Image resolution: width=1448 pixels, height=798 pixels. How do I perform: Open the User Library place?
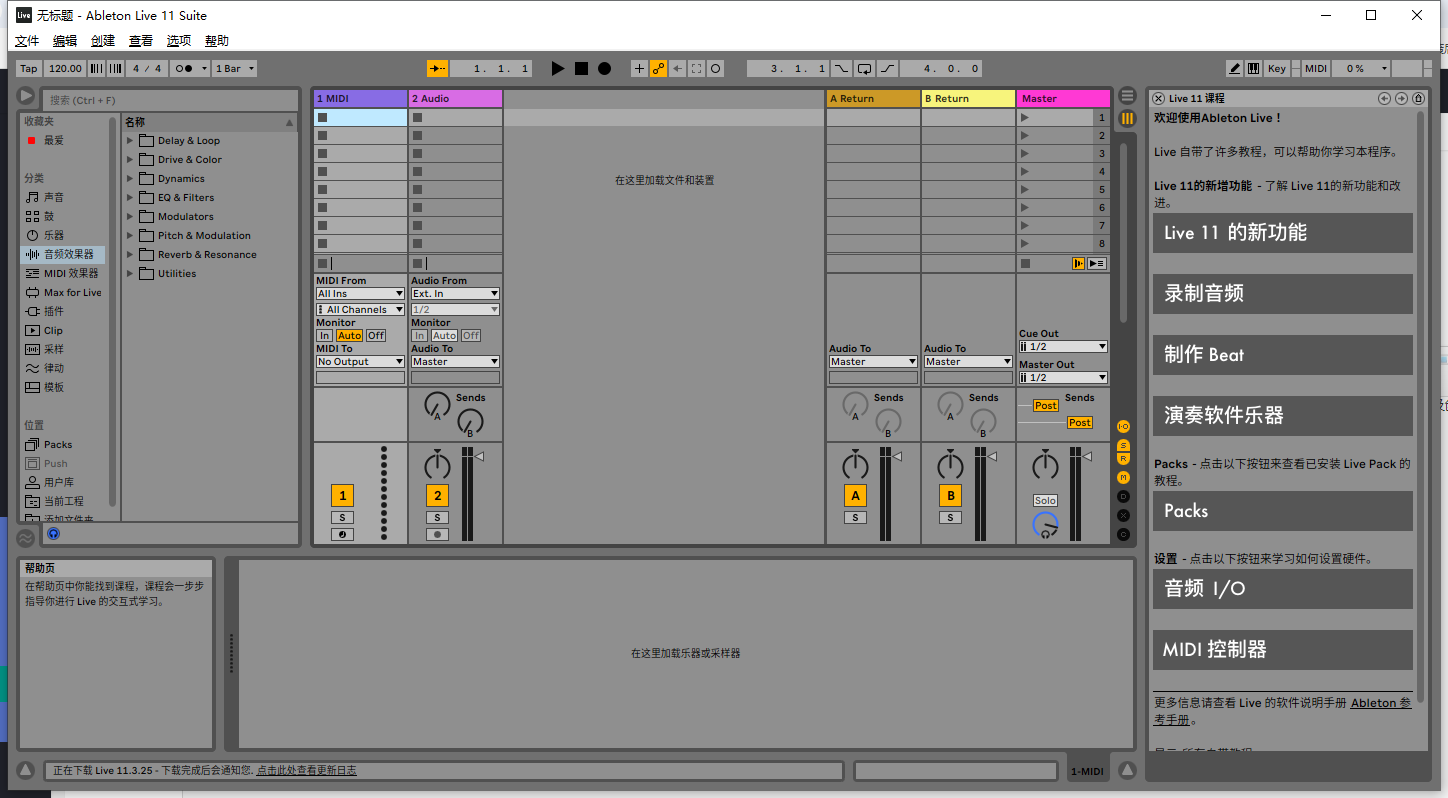(x=59, y=482)
